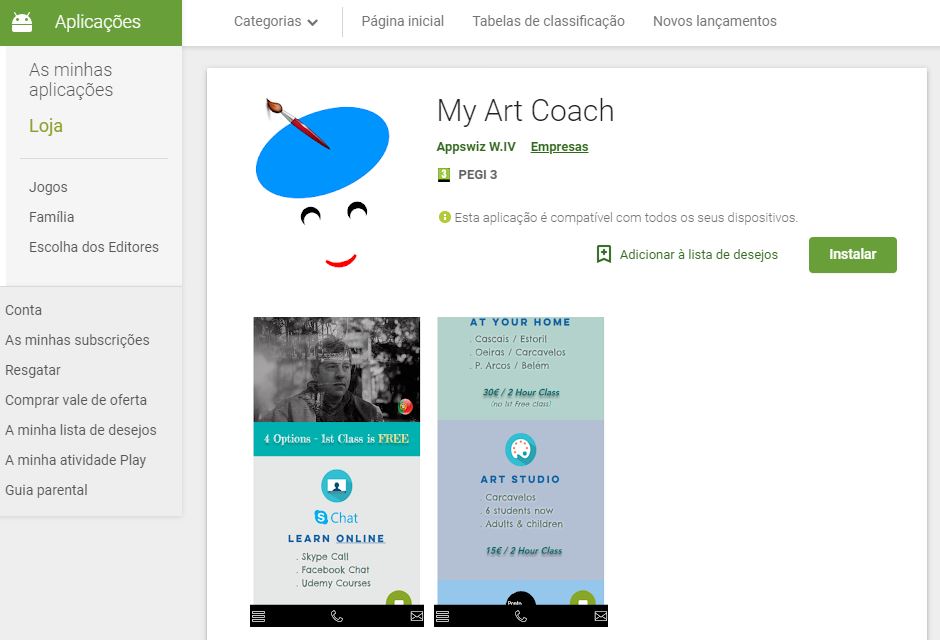Click the My Art Coach app icon

[323, 183]
